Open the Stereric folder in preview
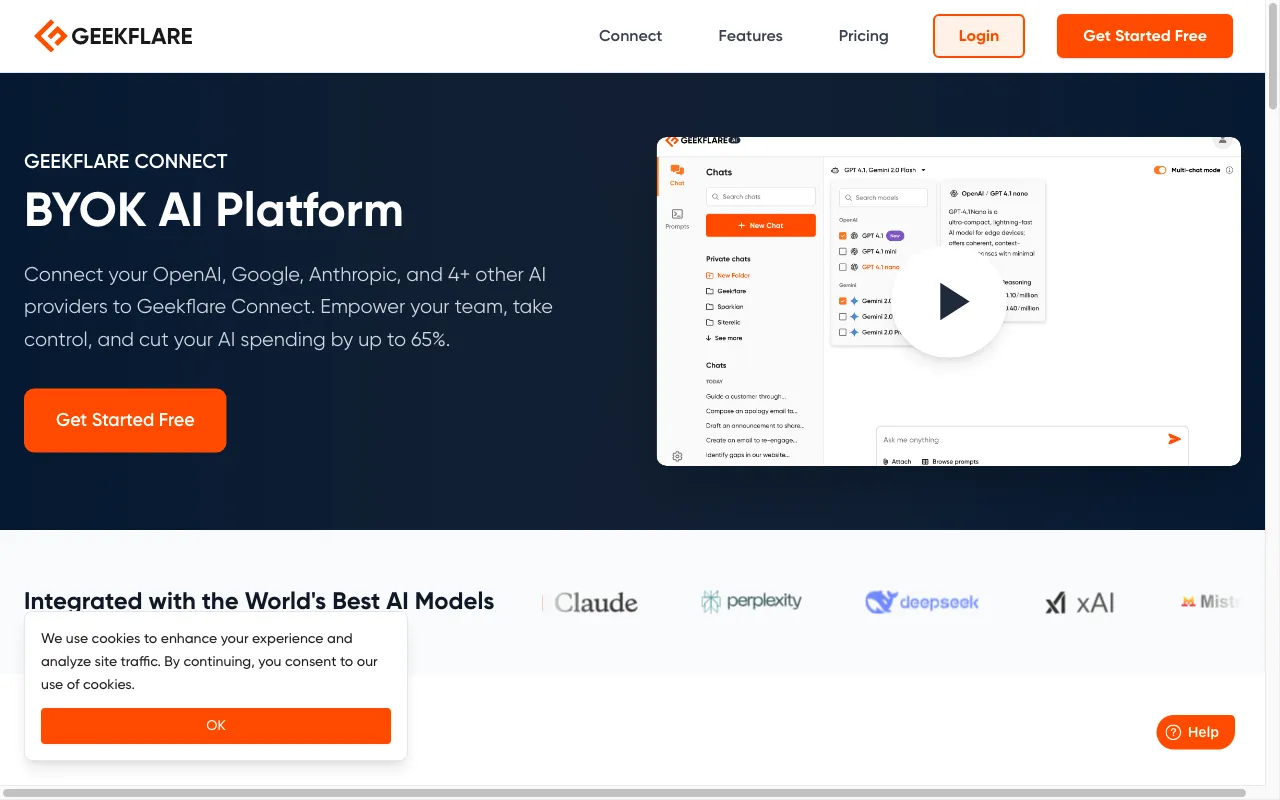This screenshot has width=1280, height=800. (724, 323)
